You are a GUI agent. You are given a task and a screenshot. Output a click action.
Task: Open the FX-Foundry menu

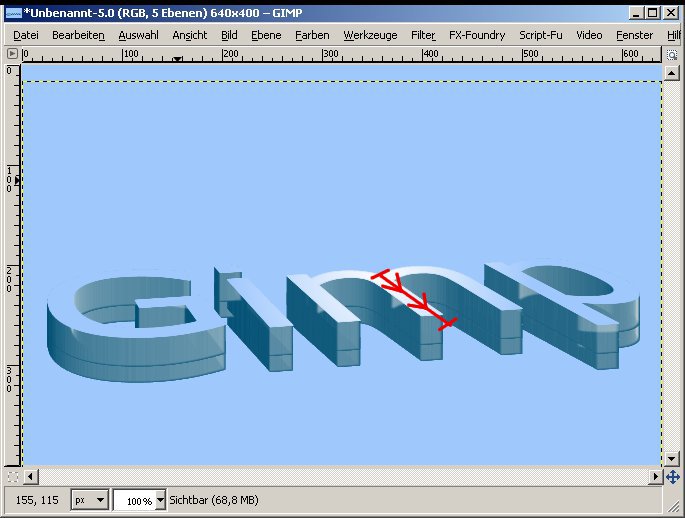click(477, 35)
